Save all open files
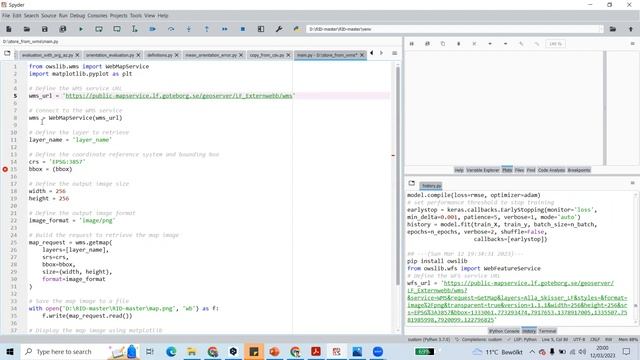640x360 pixels. (62, 29)
